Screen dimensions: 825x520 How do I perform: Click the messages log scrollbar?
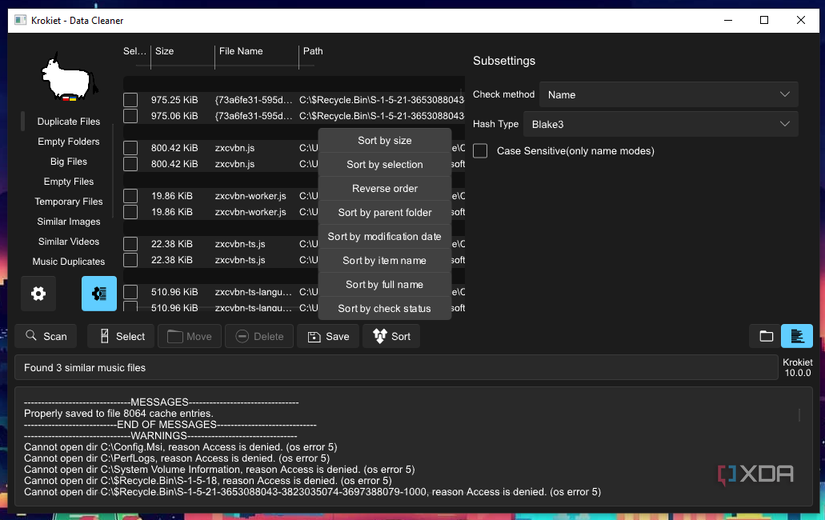point(799,415)
